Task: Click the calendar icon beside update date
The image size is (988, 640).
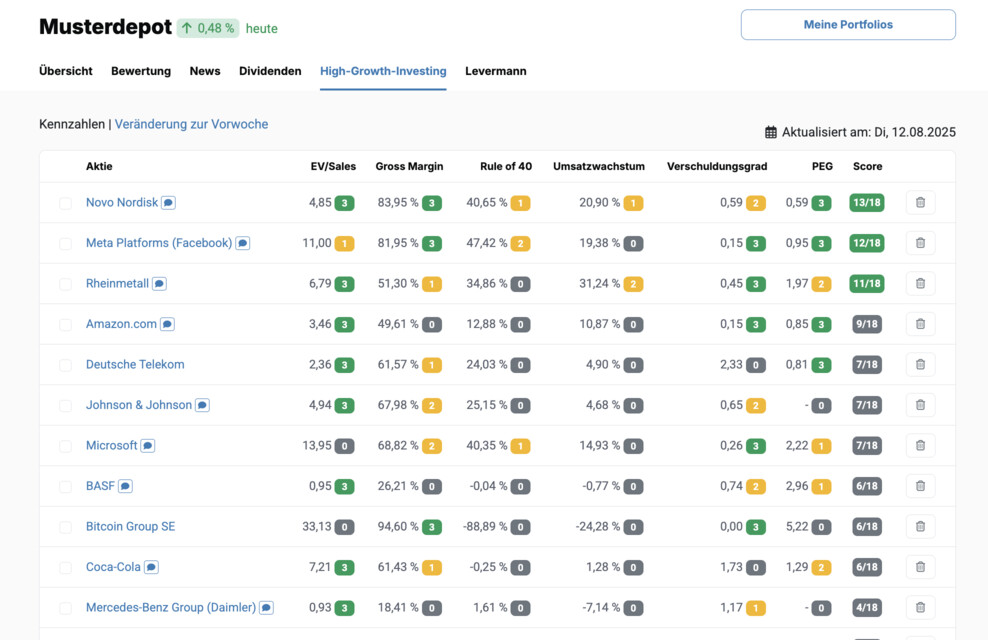Action: (x=771, y=132)
